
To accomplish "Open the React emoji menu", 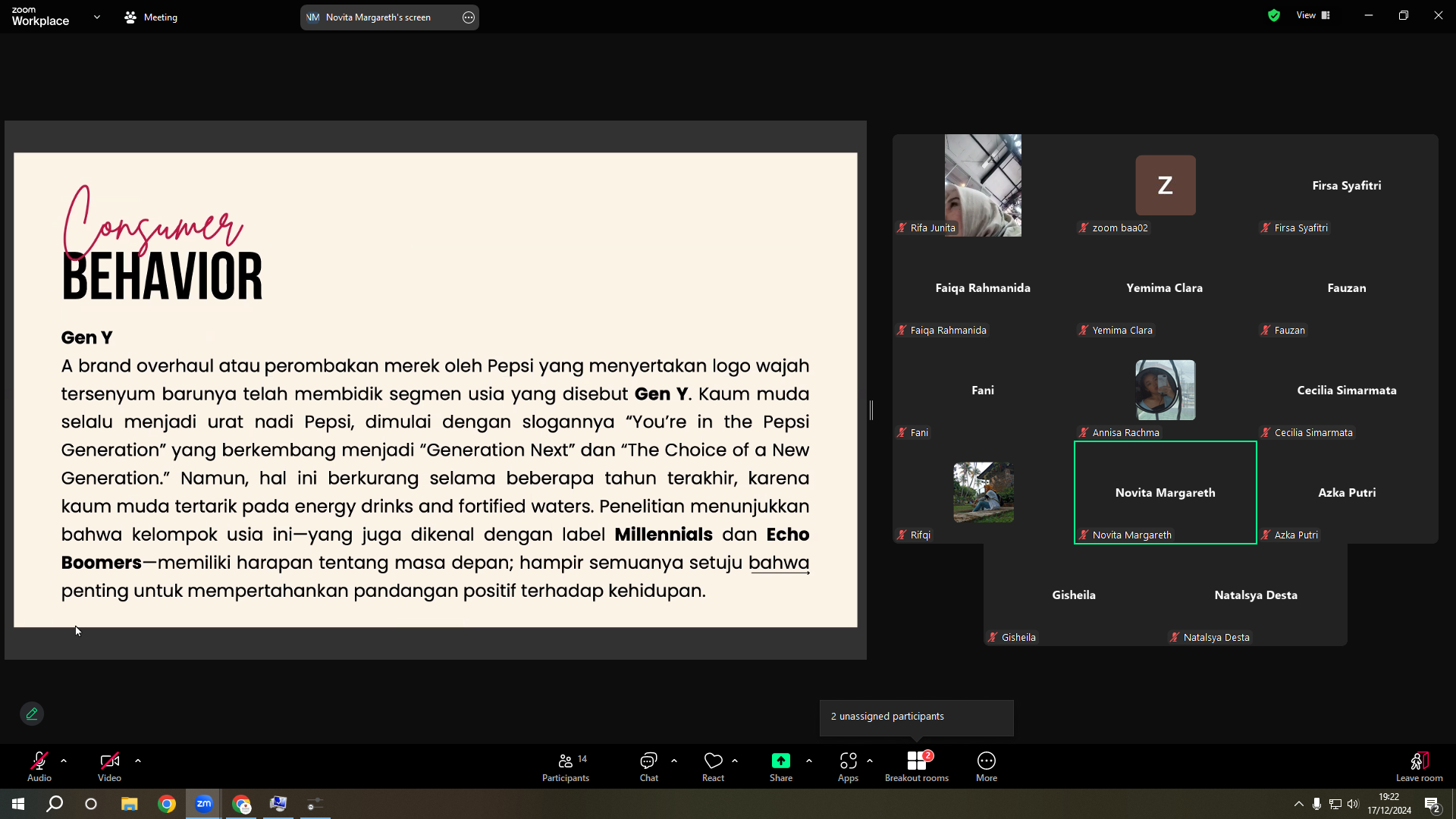I will [x=713, y=766].
